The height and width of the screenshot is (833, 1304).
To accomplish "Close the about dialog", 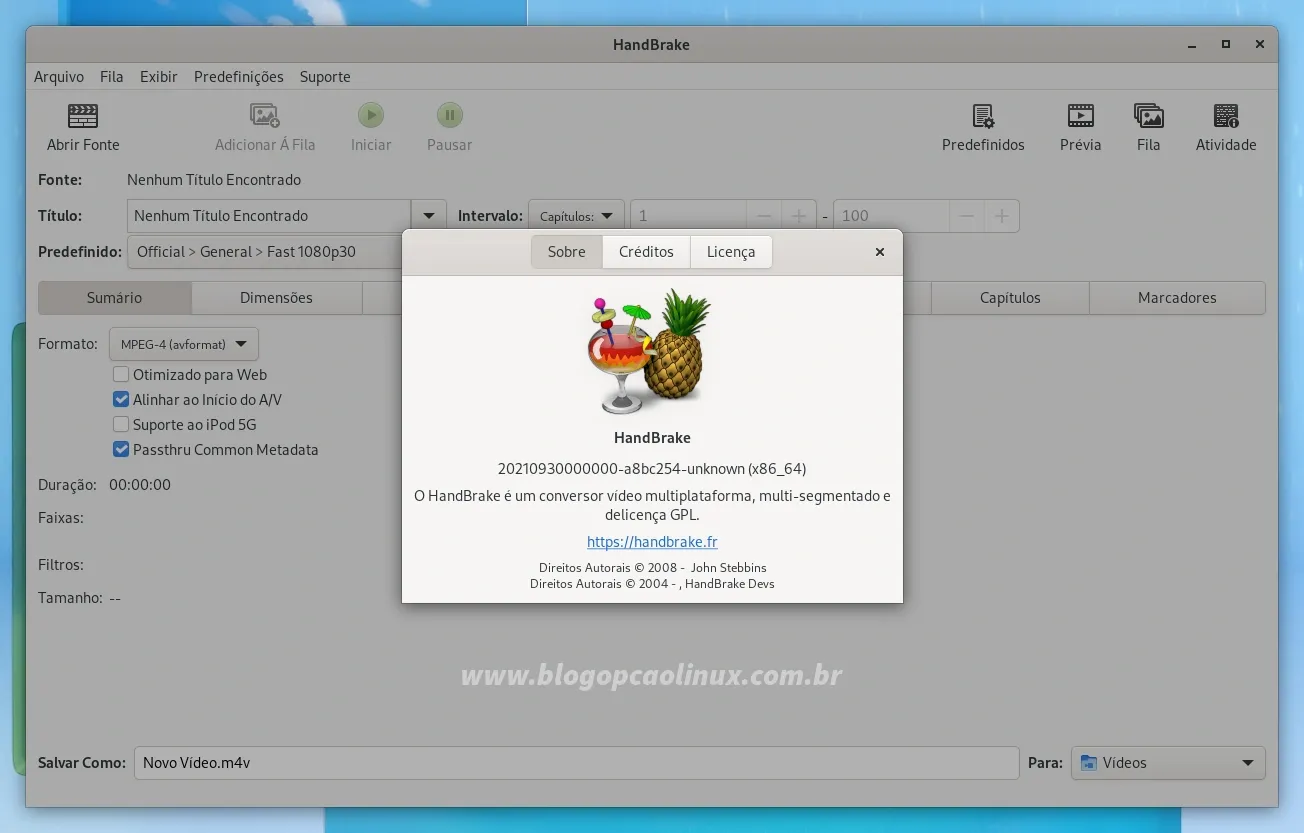I will click(880, 252).
